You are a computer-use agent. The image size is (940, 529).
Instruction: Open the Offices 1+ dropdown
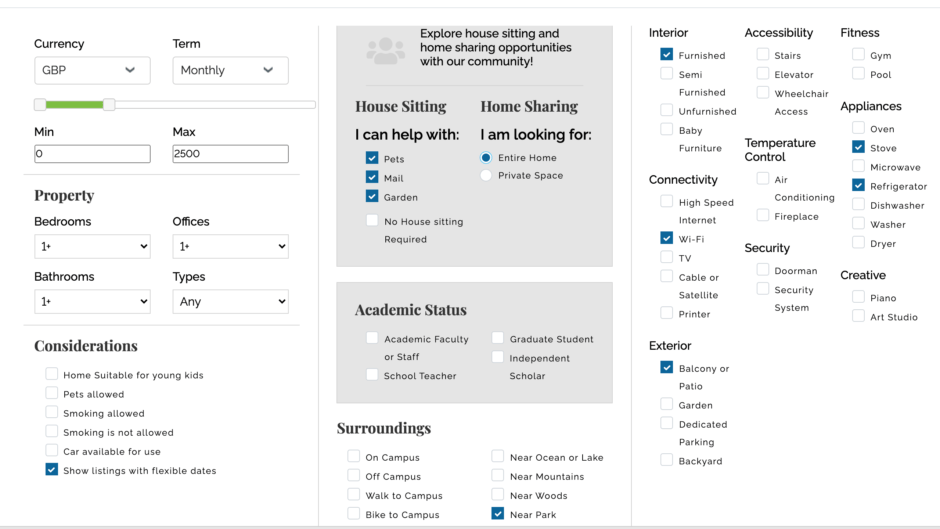pos(230,247)
